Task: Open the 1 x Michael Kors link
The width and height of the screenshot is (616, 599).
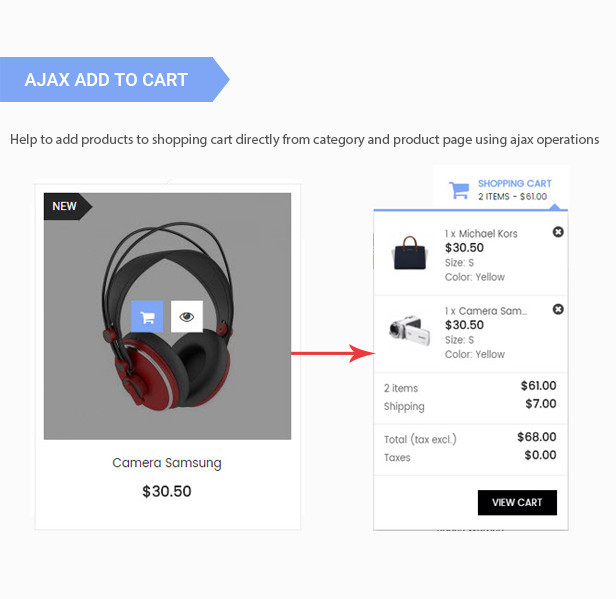Action: tap(481, 234)
